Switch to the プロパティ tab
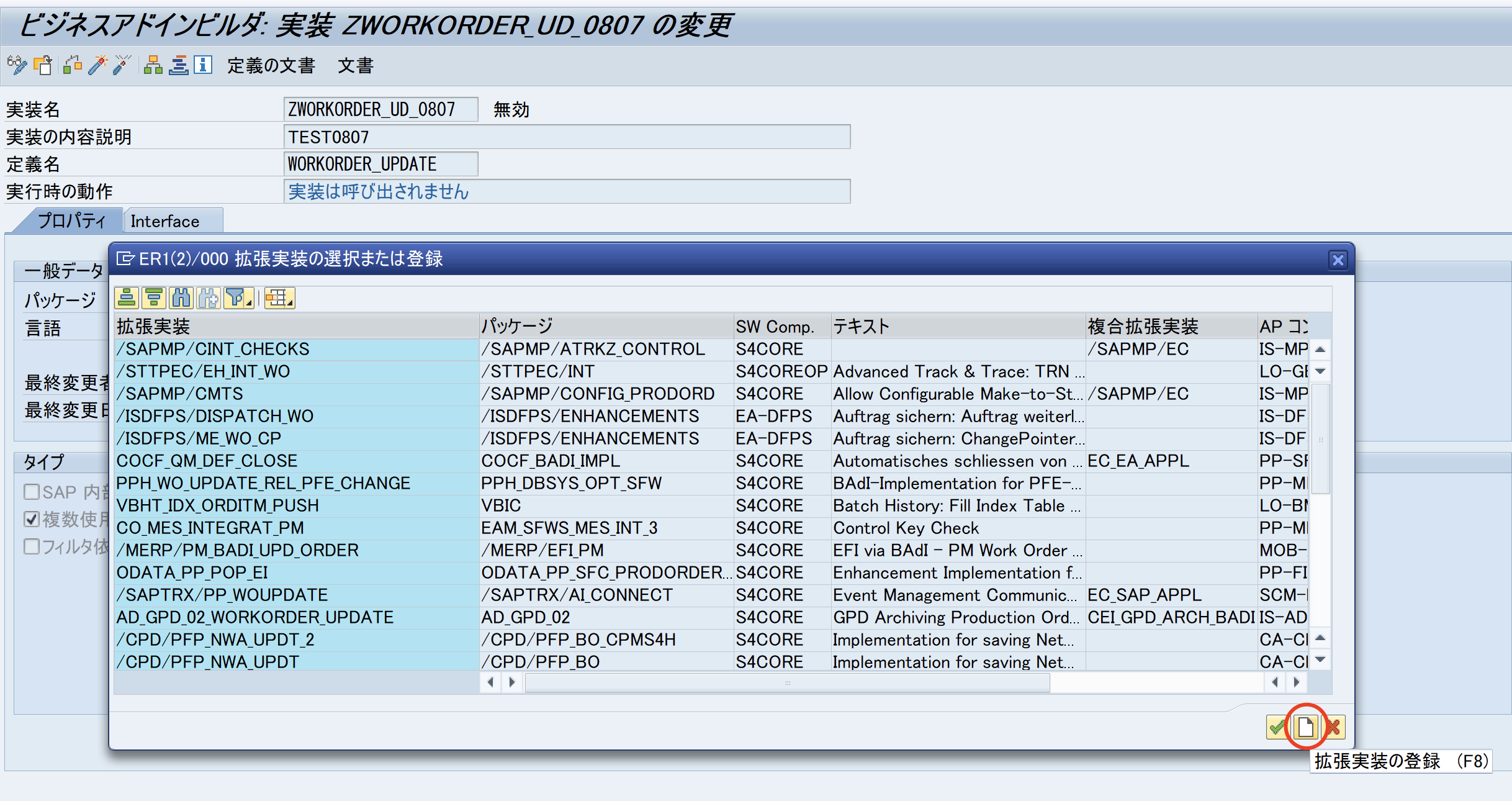This screenshot has width=1512, height=801. click(x=72, y=222)
